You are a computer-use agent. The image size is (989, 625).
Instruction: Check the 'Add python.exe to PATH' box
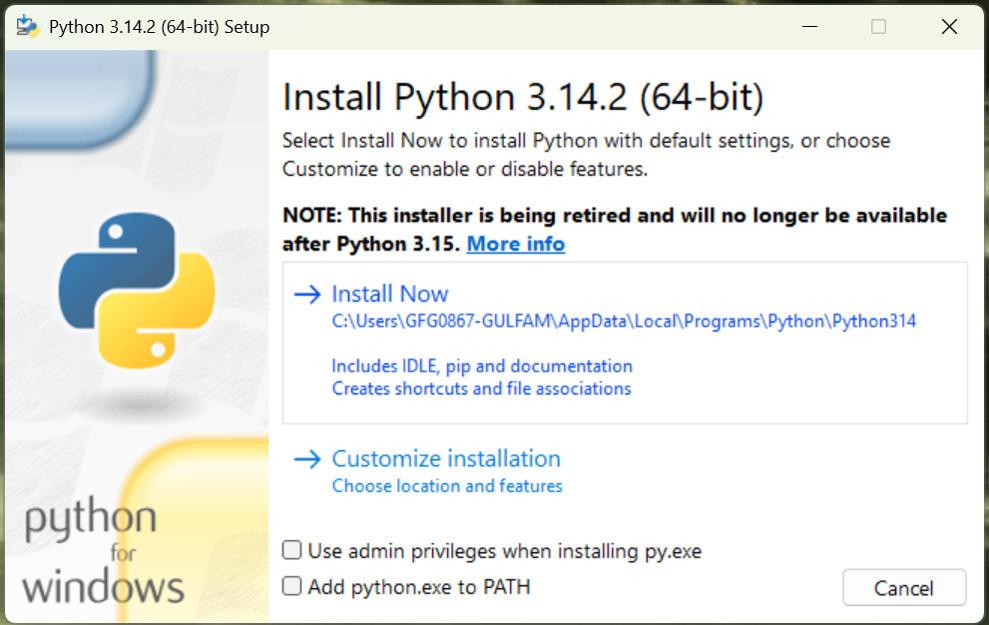coord(292,586)
